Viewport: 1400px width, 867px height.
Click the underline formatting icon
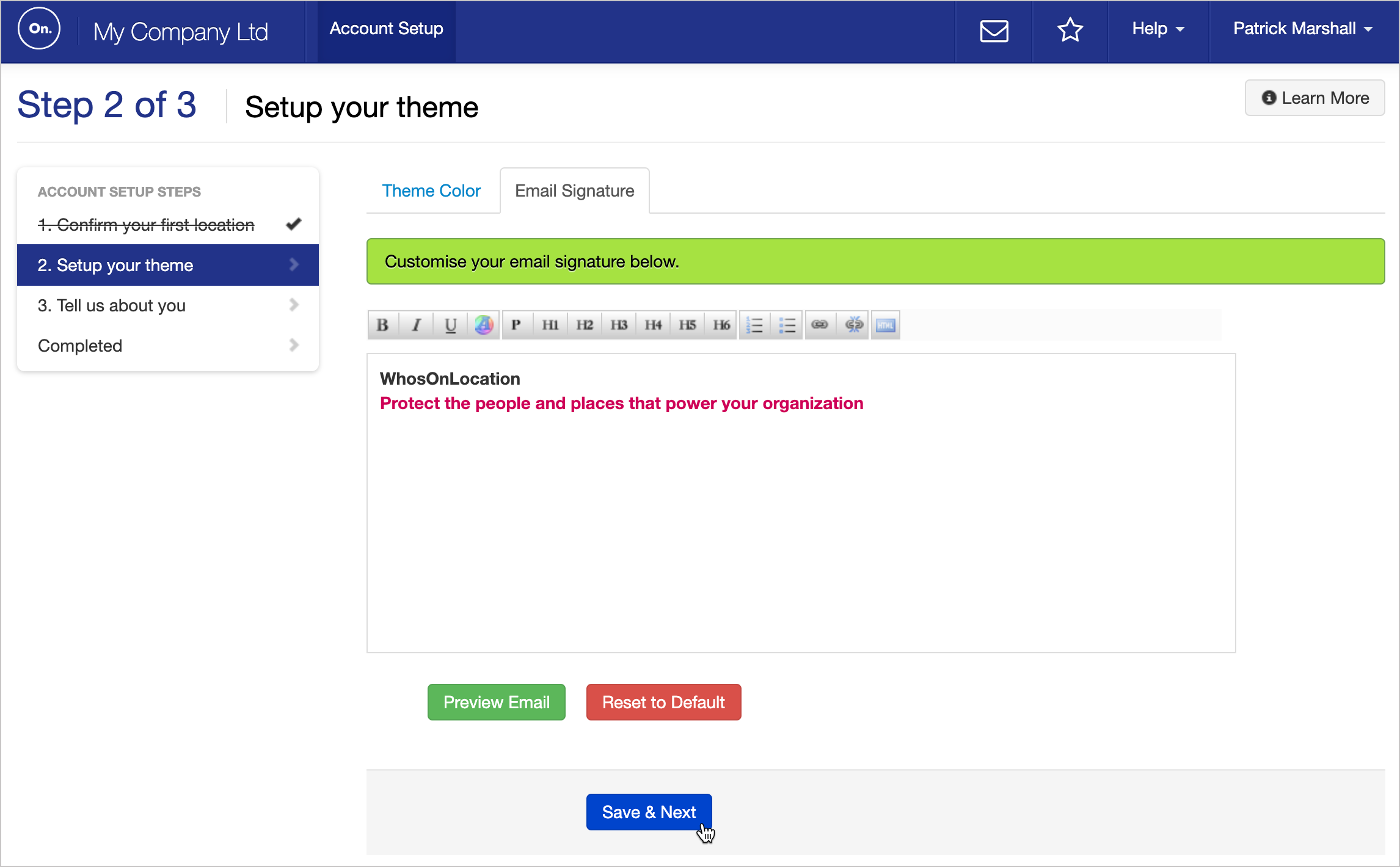coord(451,325)
